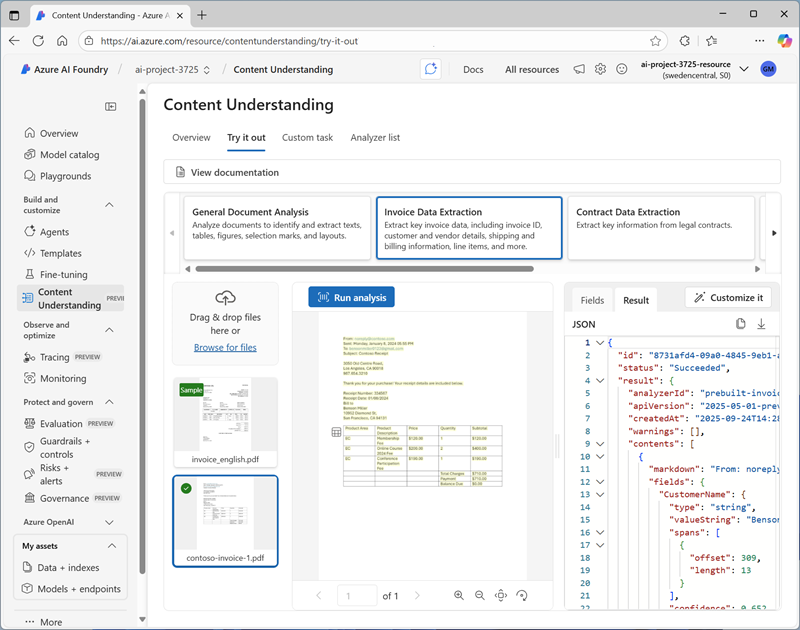
Task: Collapse the left sidebar panel
Action: (x=111, y=106)
